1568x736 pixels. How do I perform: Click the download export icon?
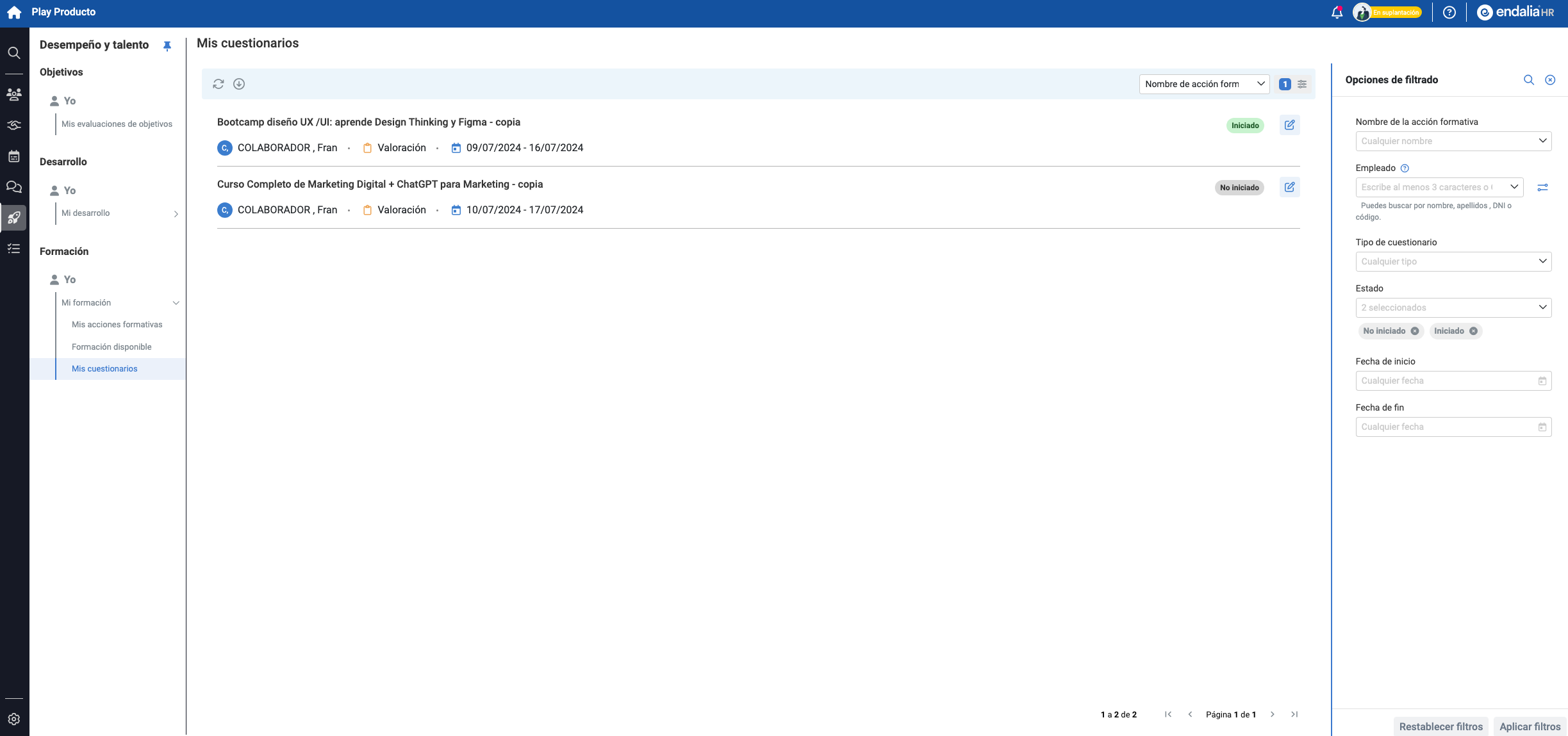point(239,84)
